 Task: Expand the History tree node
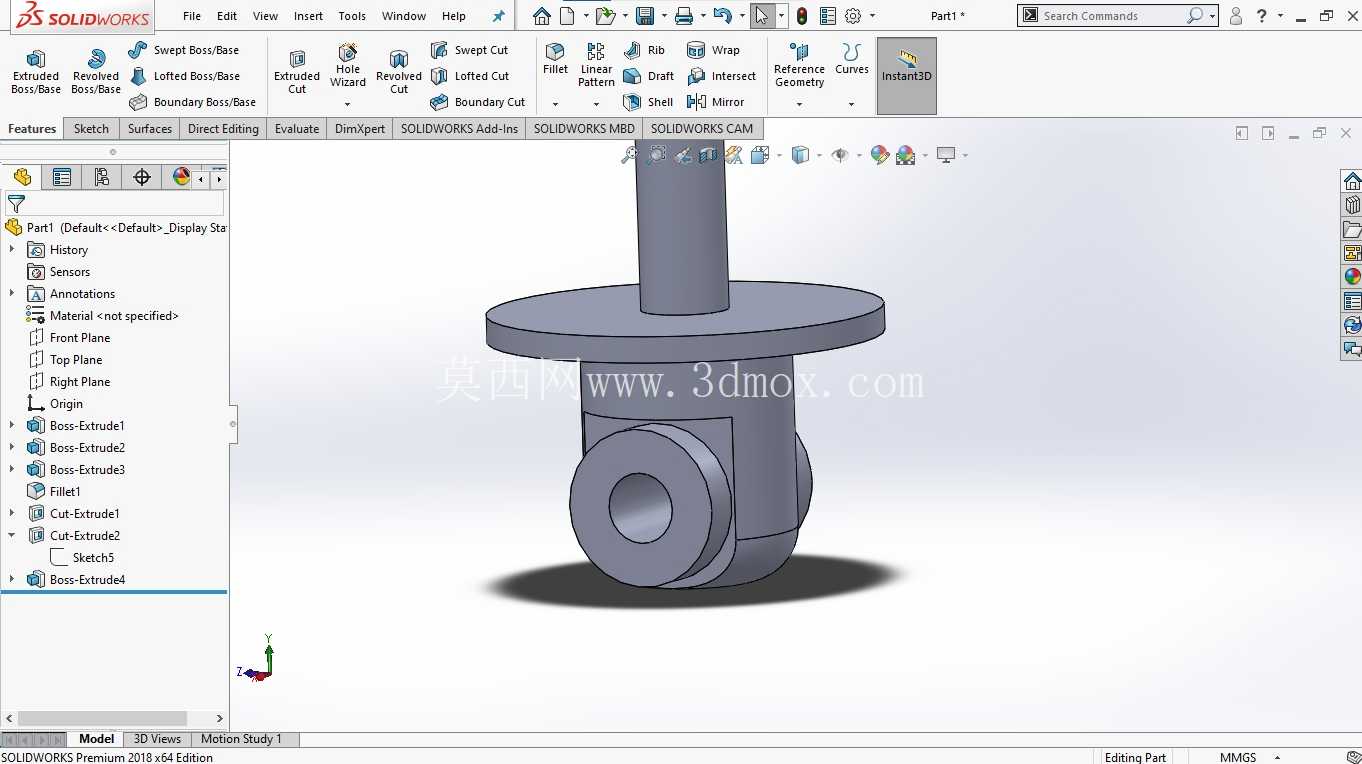pyautogui.click(x=12, y=250)
